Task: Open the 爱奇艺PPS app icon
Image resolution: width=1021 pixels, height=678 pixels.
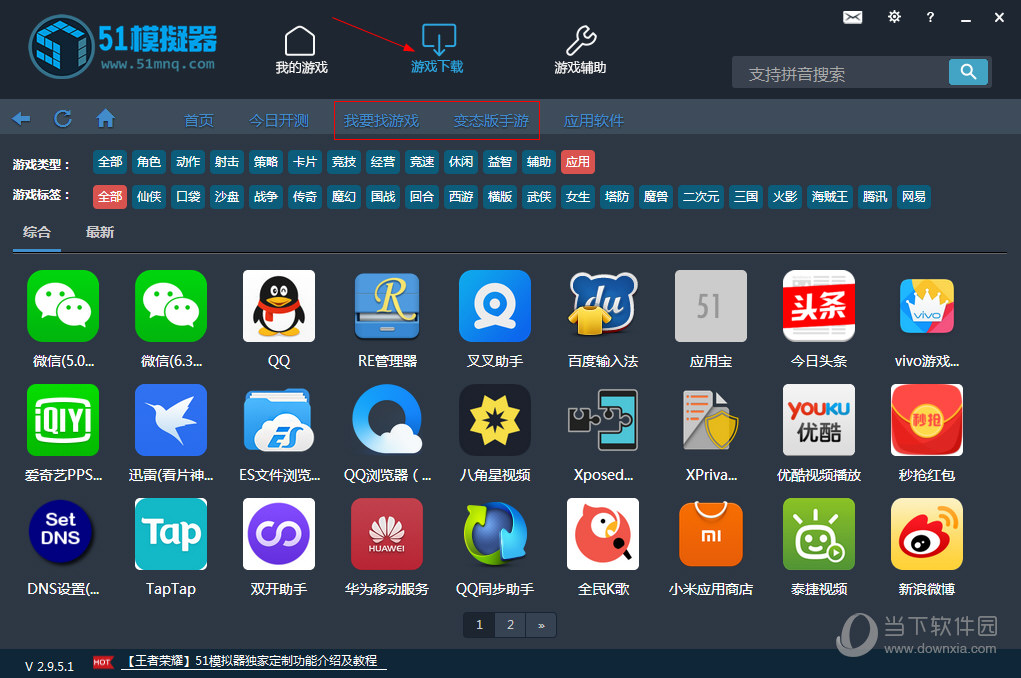Action: click(62, 420)
